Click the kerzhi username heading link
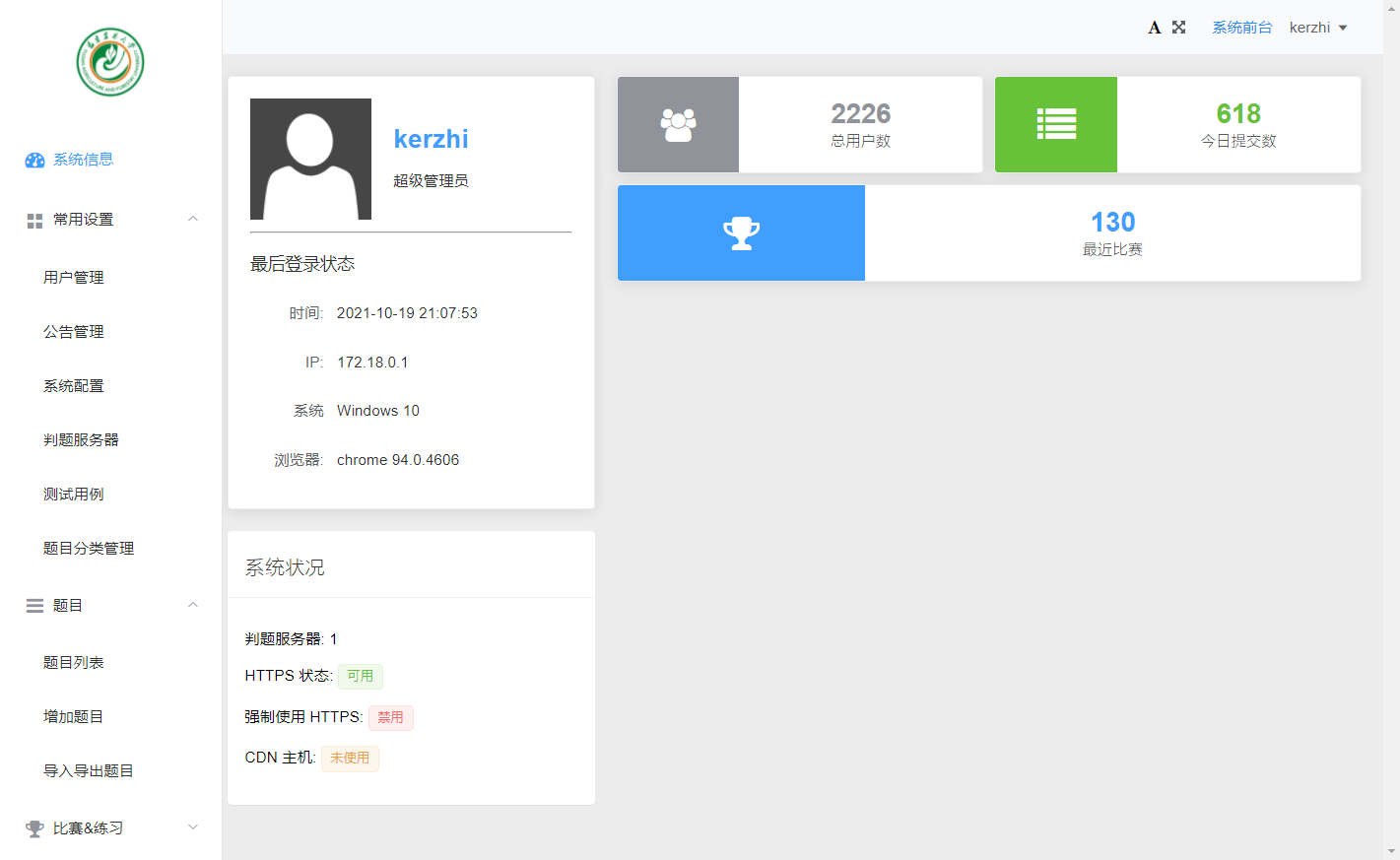The width and height of the screenshot is (1400, 860). (x=431, y=139)
